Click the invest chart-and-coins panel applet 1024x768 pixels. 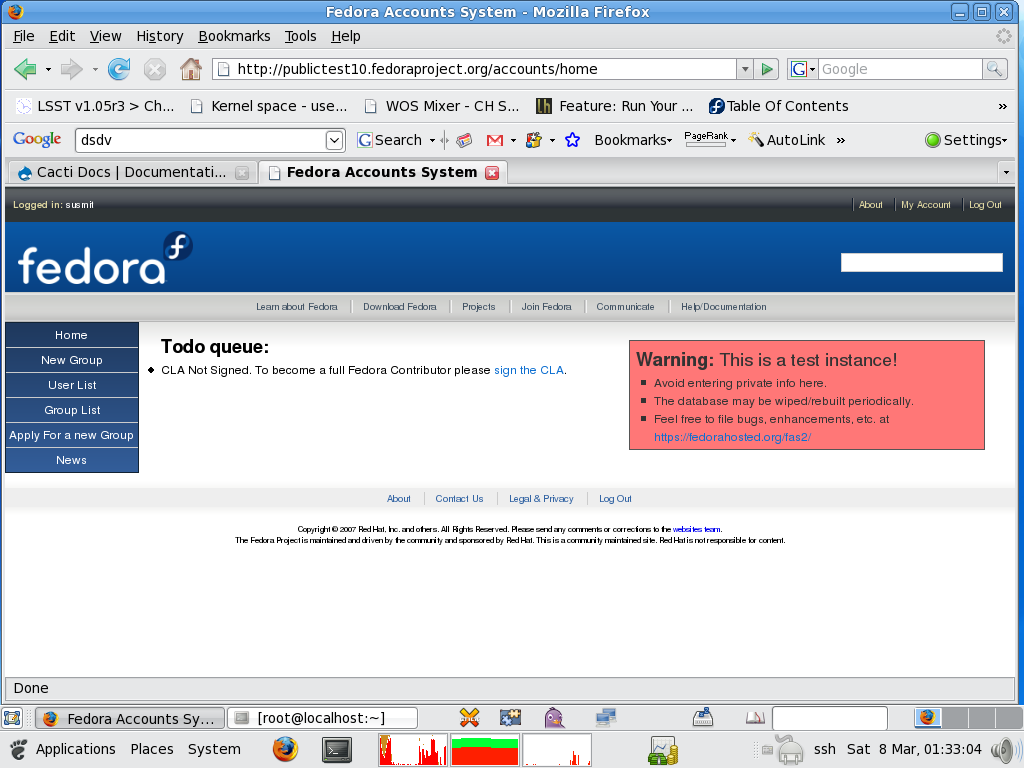[x=663, y=750]
